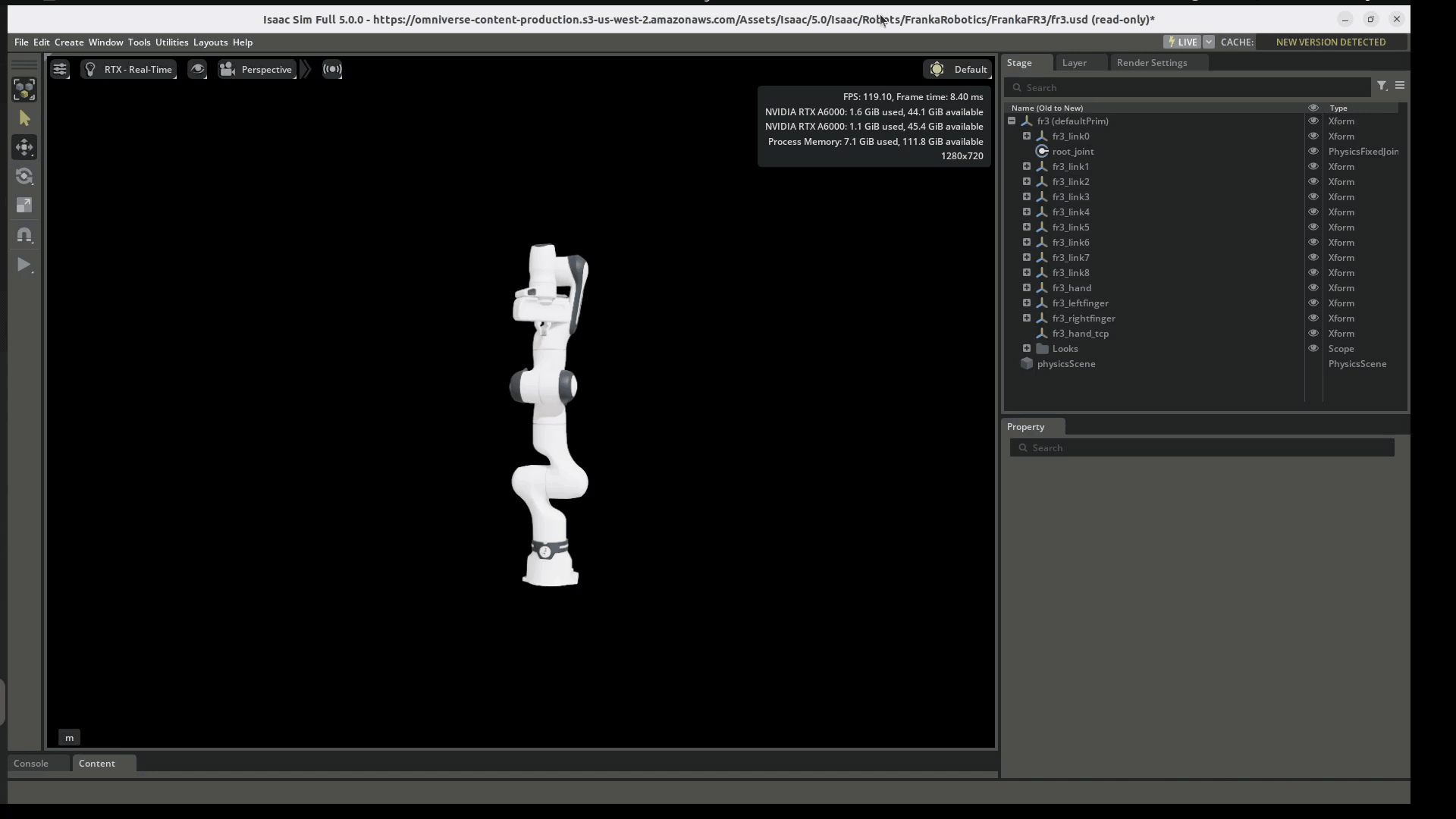Expand the fr3_link4 node
1456x819 pixels.
pos(1027,212)
